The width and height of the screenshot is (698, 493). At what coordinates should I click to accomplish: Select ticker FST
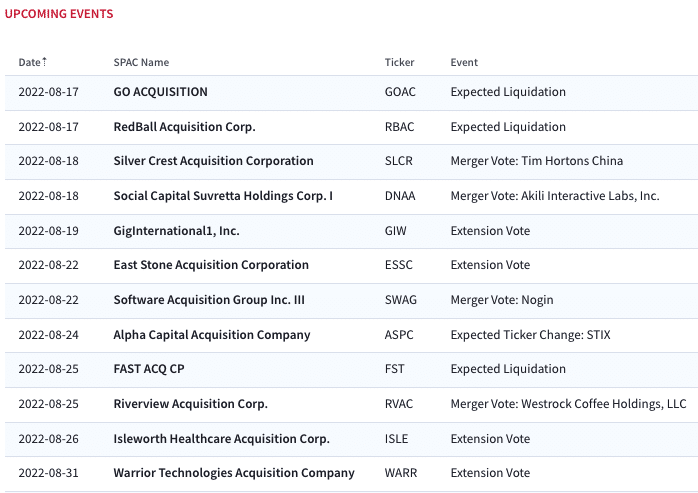coord(394,369)
